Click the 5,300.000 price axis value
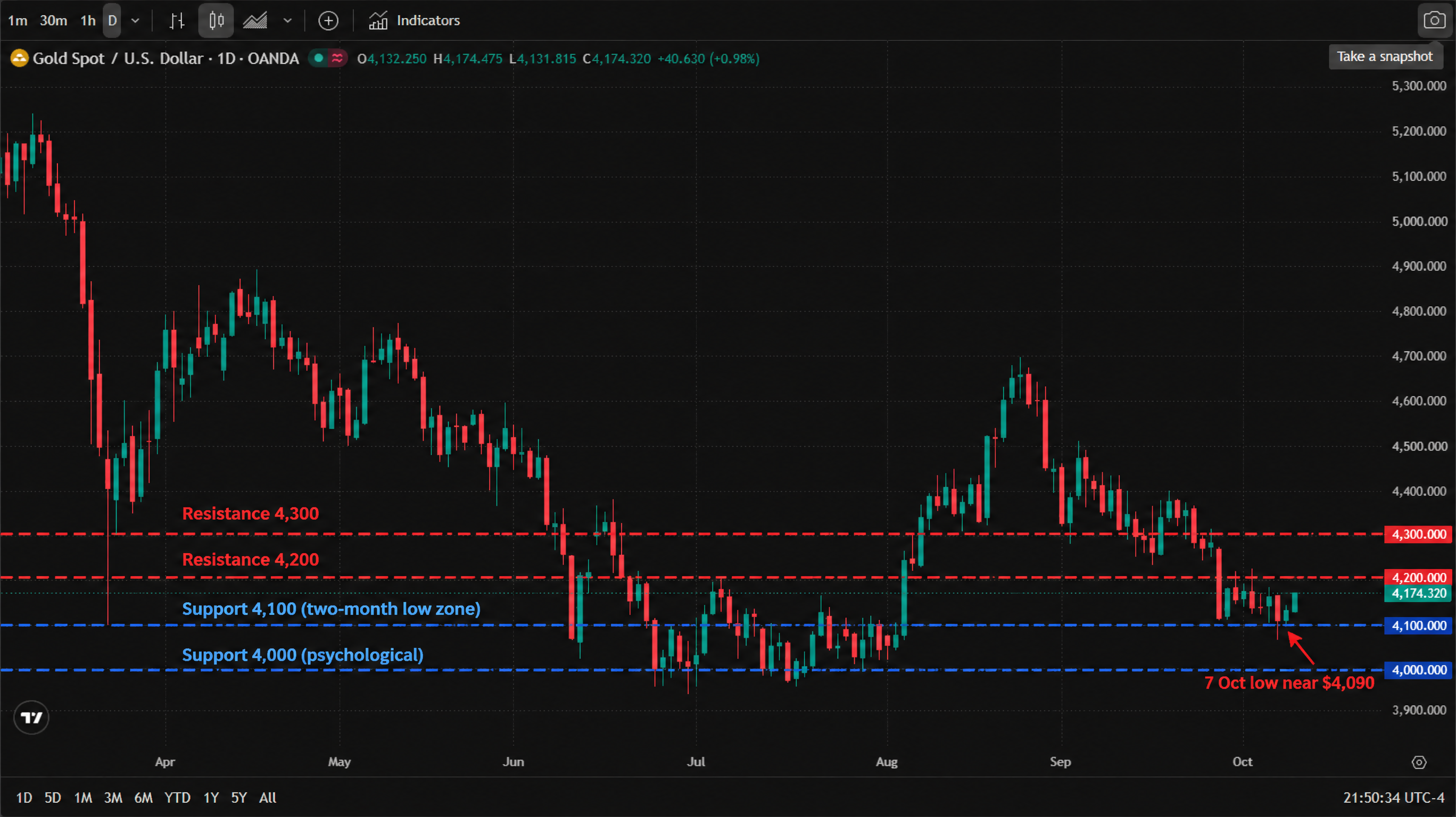The height and width of the screenshot is (817, 1456). [1419, 86]
